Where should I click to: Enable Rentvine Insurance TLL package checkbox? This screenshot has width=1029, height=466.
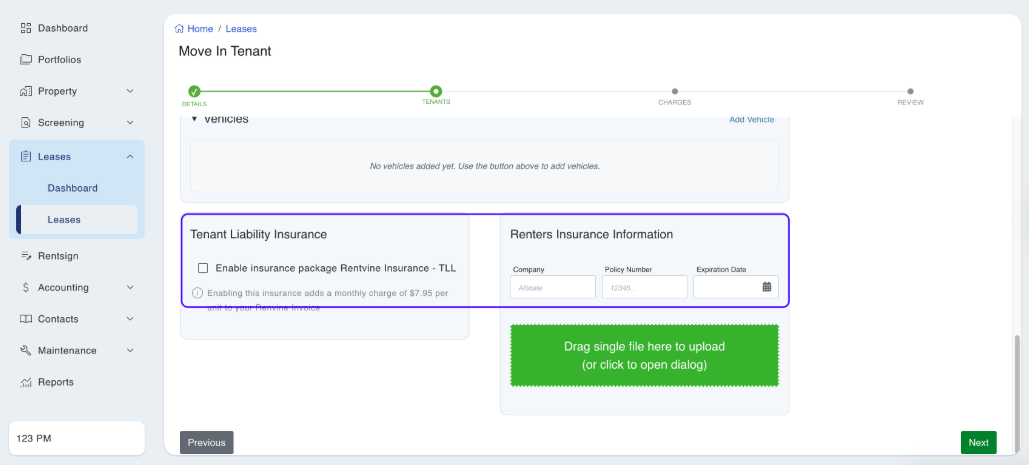203,268
